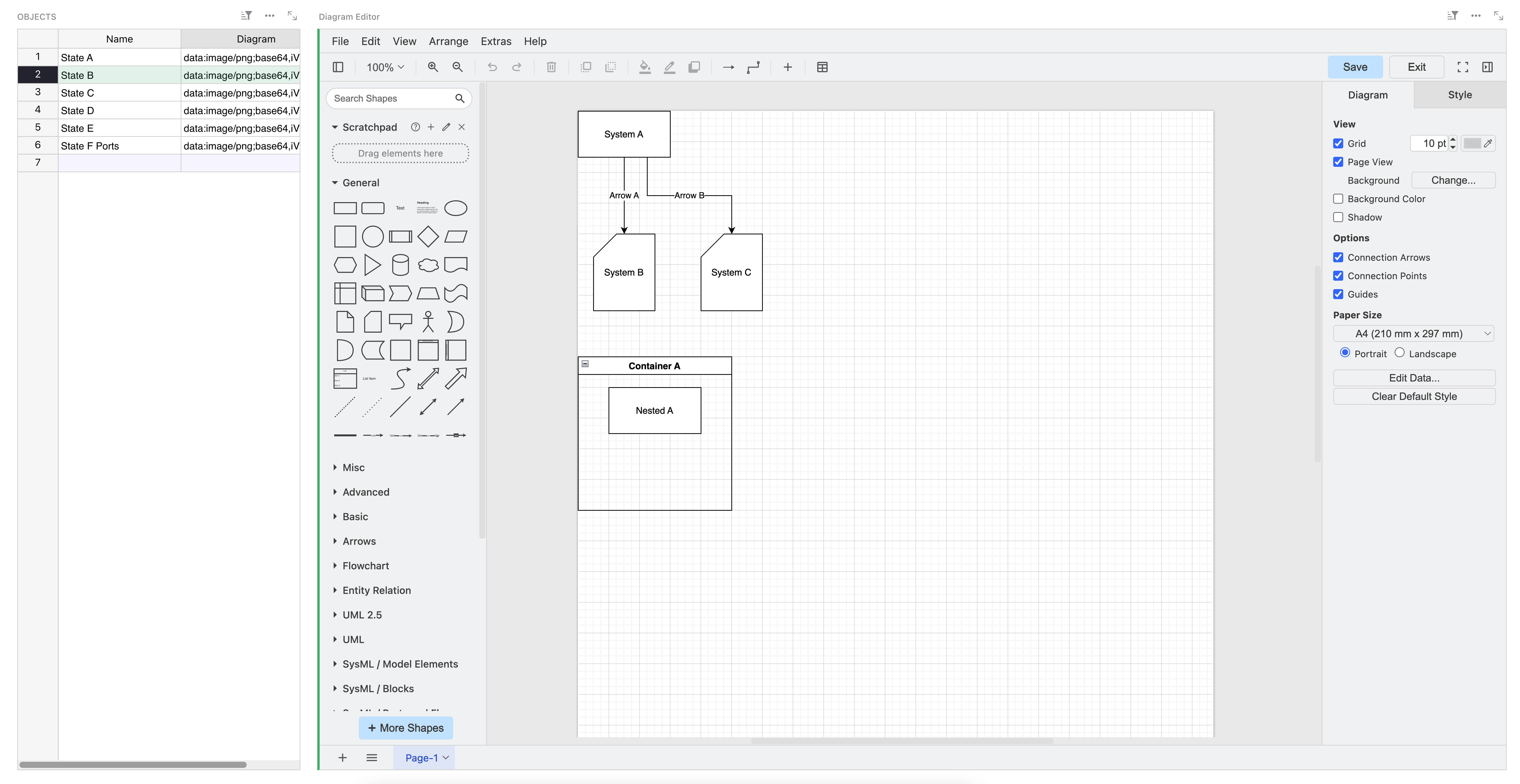Click the Scratchpad help question icon

point(415,127)
